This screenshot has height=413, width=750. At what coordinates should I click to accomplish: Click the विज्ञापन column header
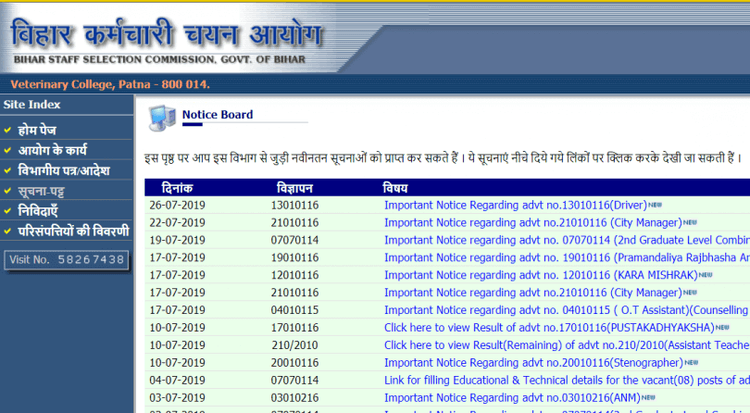(x=295, y=187)
